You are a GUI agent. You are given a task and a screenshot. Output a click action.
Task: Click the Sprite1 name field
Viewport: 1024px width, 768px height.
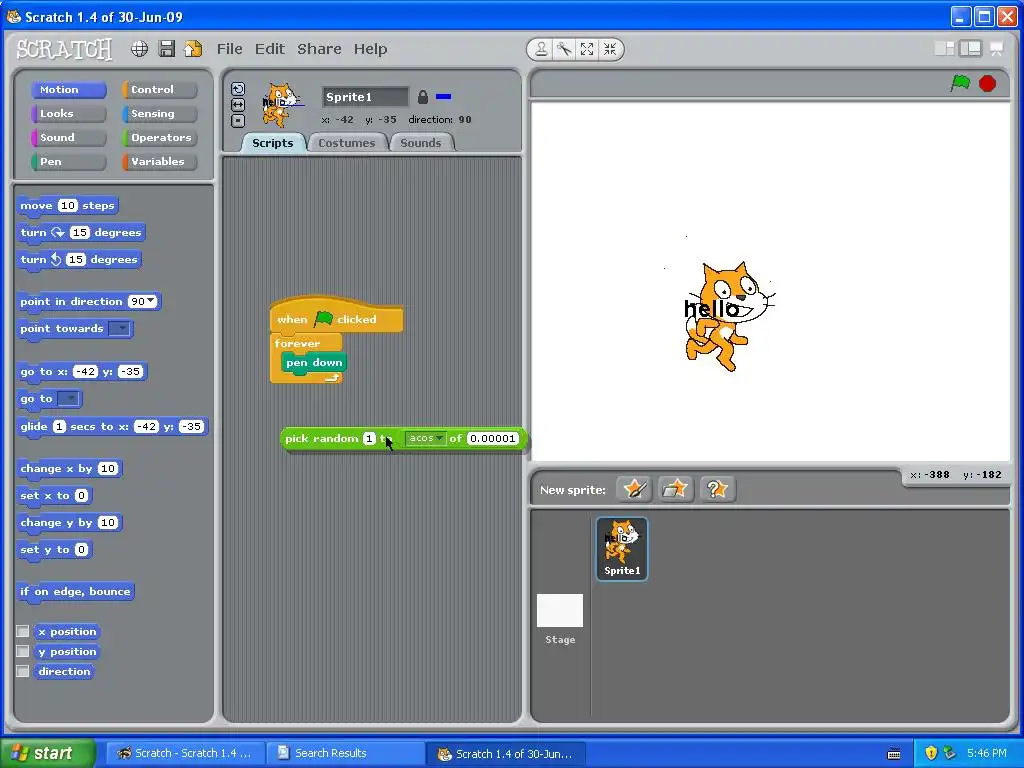(365, 97)
